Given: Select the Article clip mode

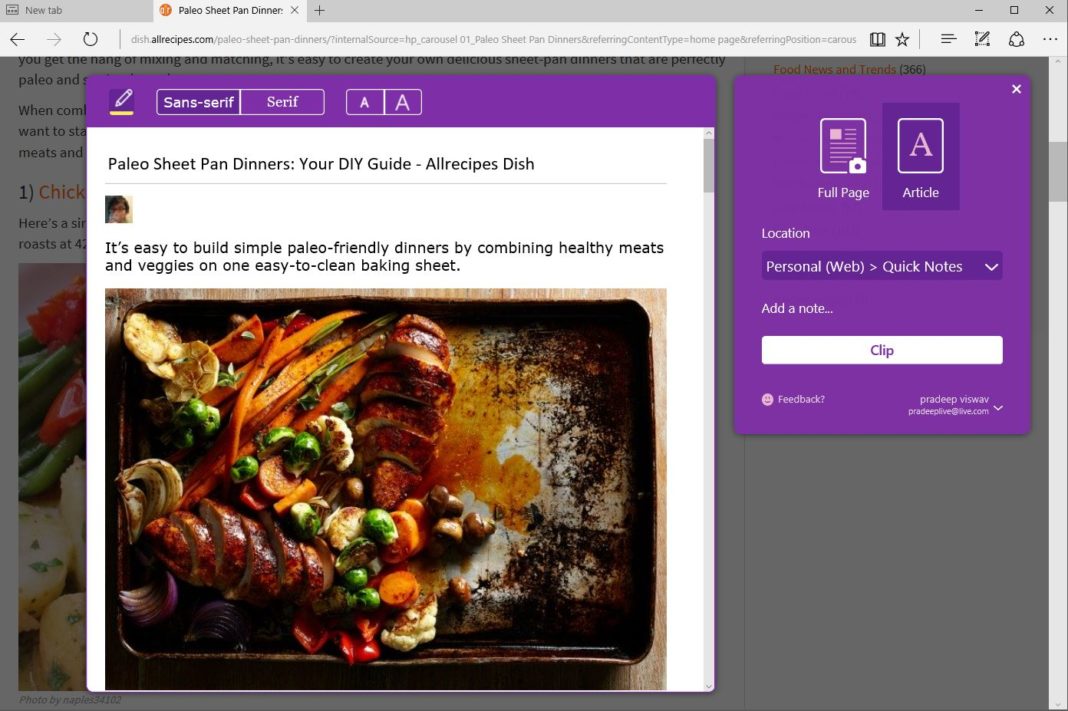Looking at the screenshot, I should pyautogui.click(x=920, y=158).
